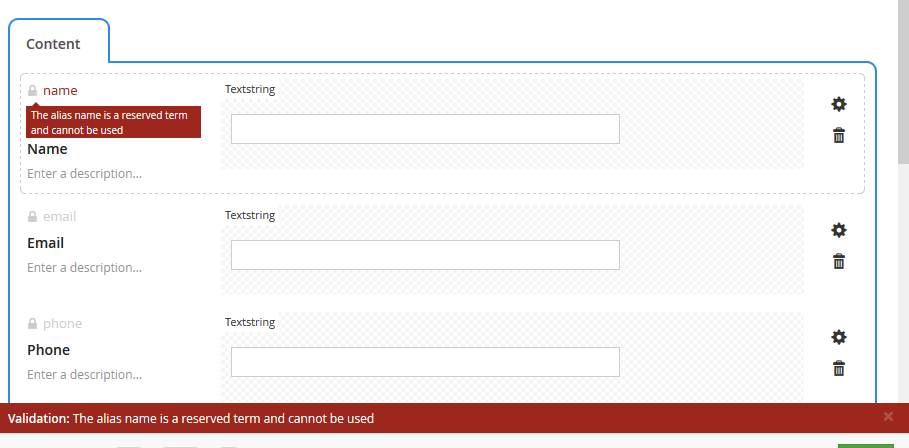Open settings gear for email property

pos(838,230)
